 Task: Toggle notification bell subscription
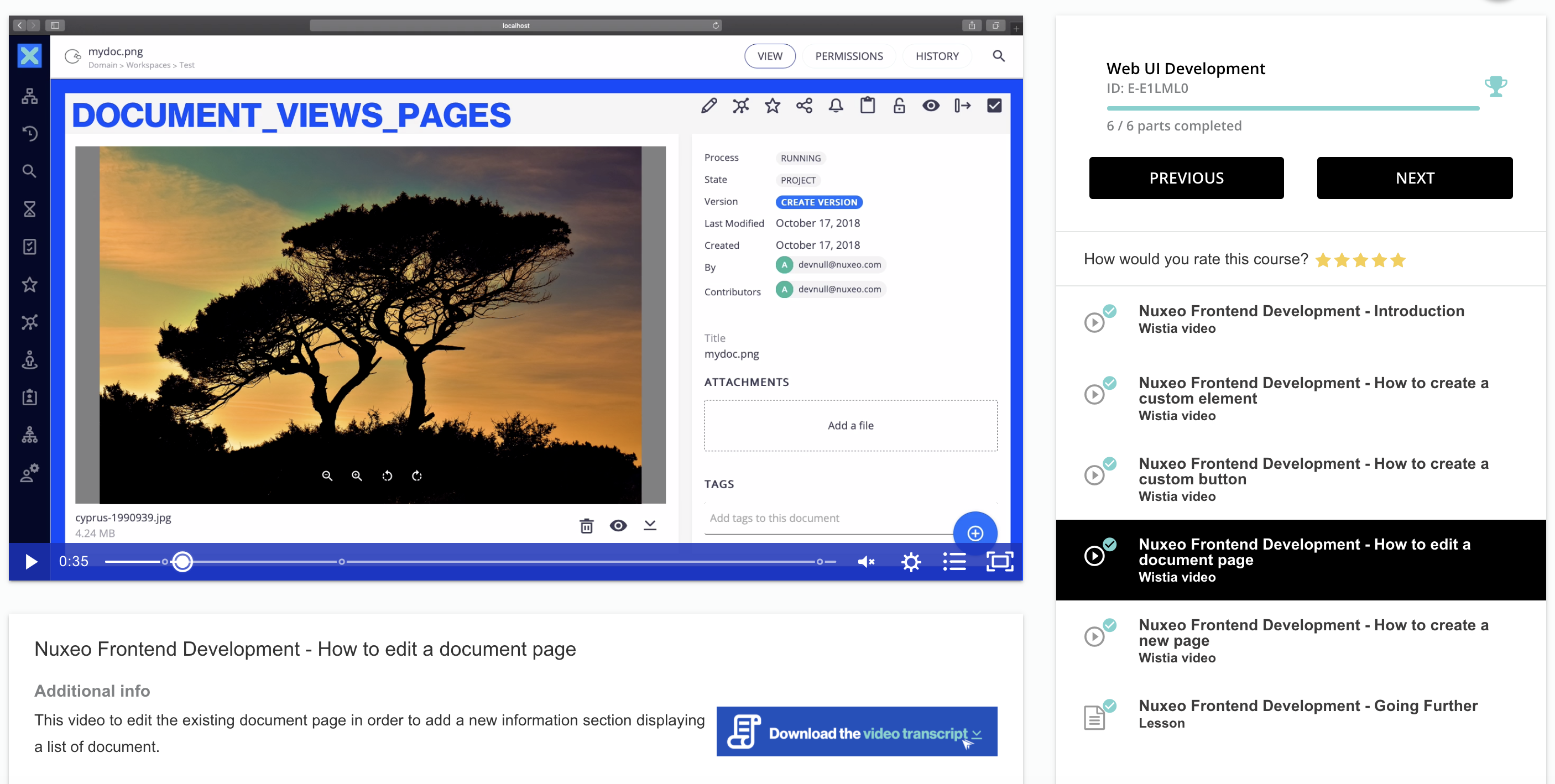[x=836, y=106]
